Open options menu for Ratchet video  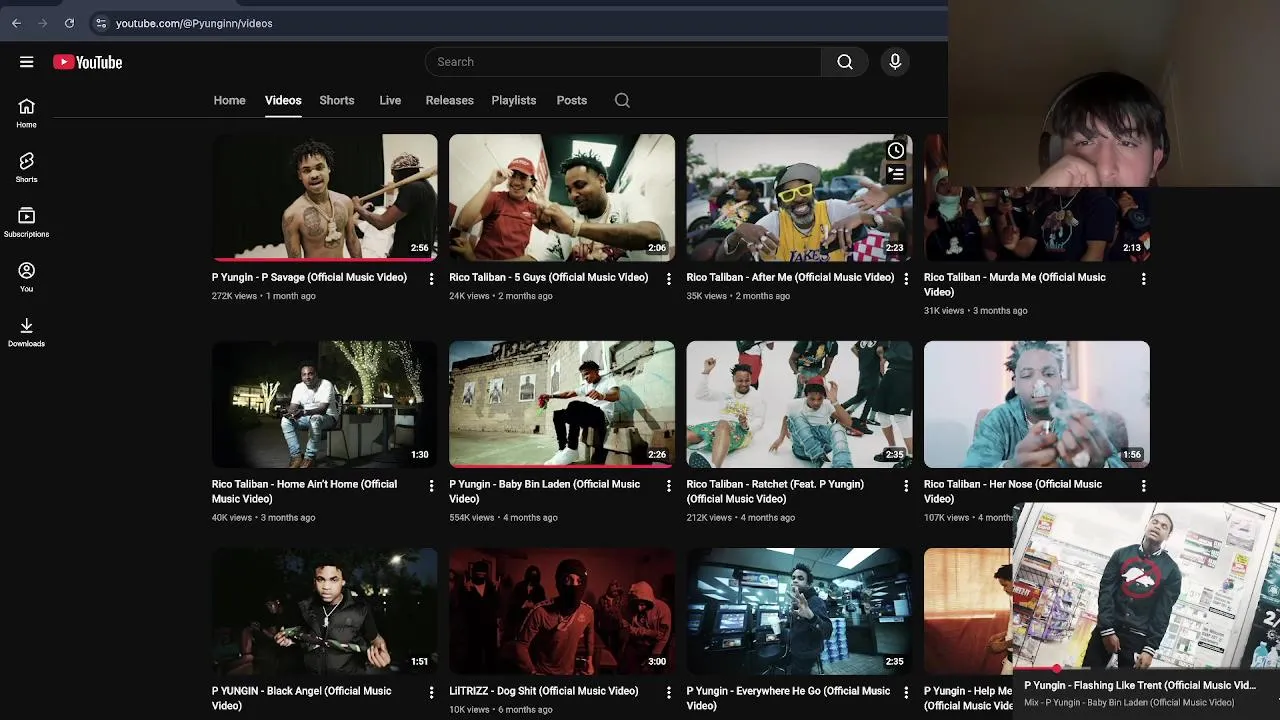pos(907,486)
